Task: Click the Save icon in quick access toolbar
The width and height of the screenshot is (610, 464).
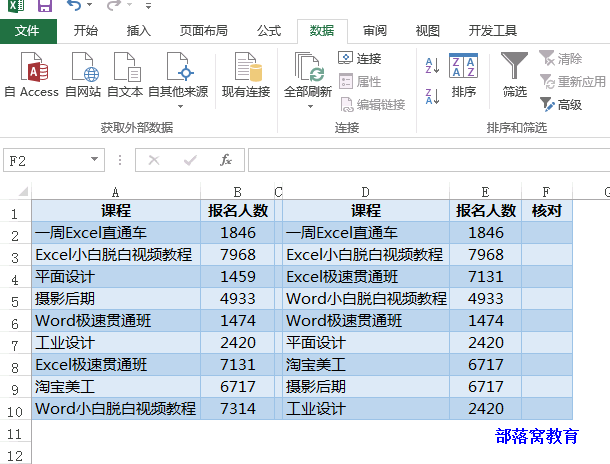Action: click(45, 5)
